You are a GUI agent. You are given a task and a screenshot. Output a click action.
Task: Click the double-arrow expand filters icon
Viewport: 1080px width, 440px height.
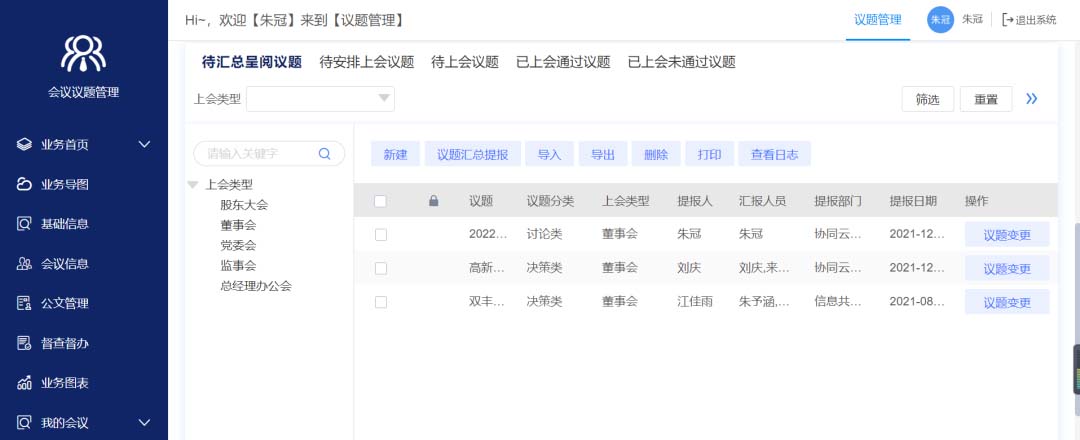1032,99
